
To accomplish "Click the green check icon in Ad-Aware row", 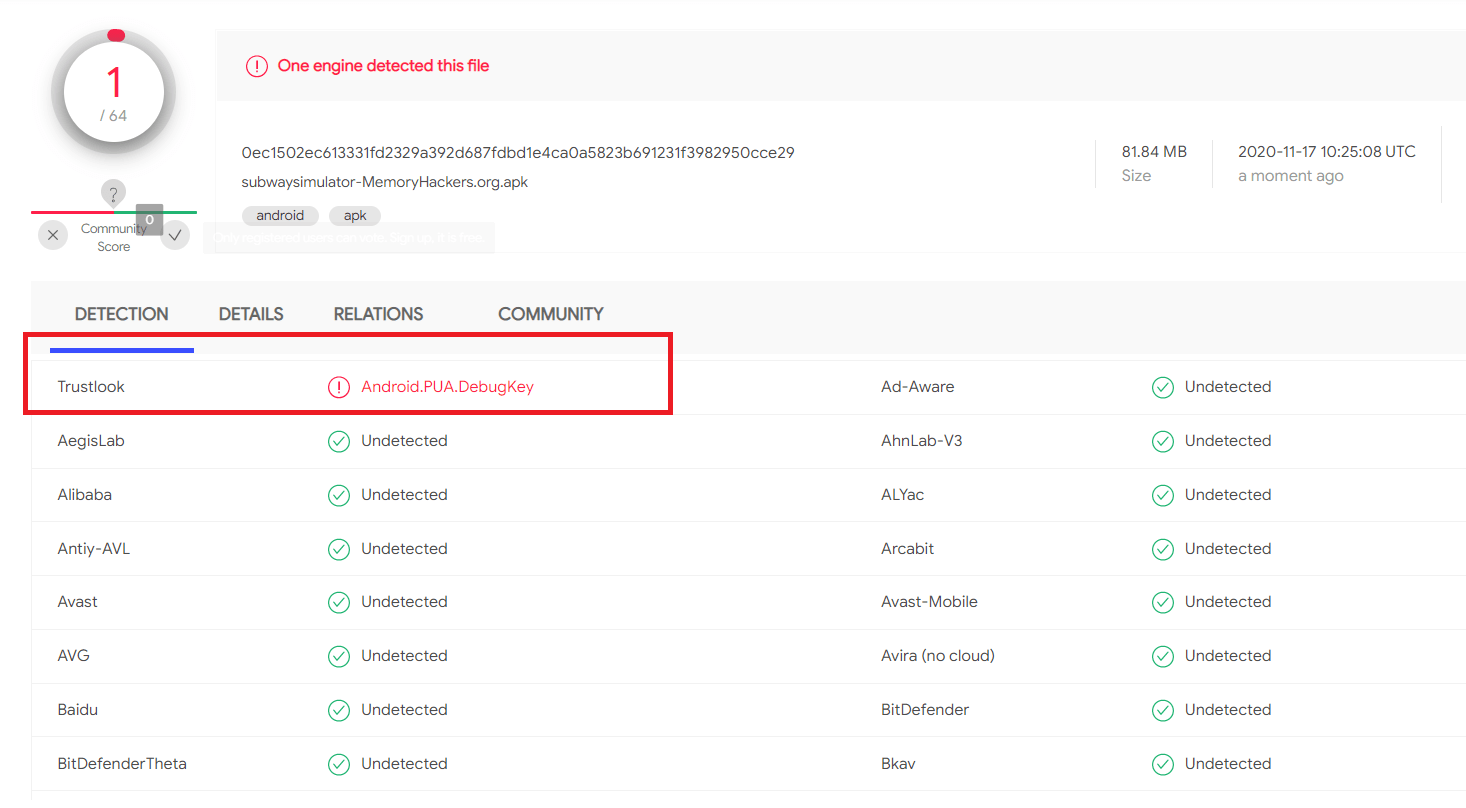I will point(1163,387).
